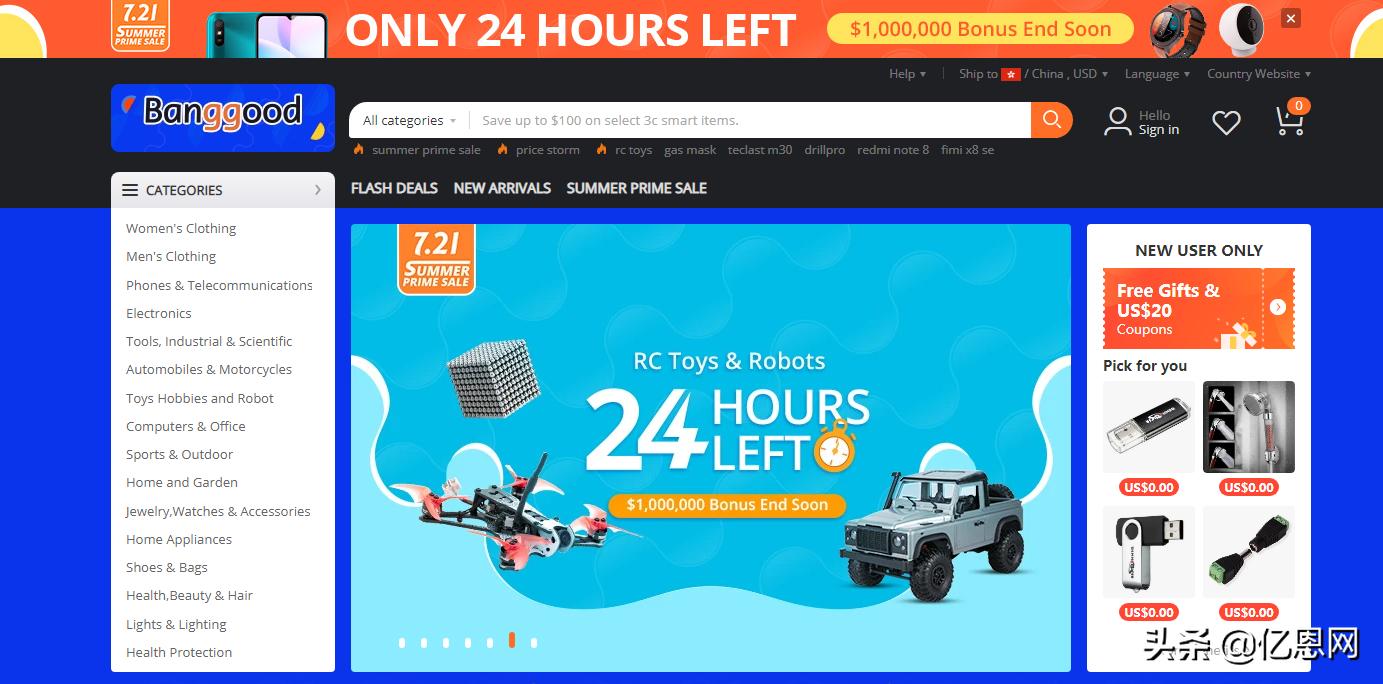1383x684 pixels.
Task: Open the shopping cart icon
Action: [x=1290, y=119]
